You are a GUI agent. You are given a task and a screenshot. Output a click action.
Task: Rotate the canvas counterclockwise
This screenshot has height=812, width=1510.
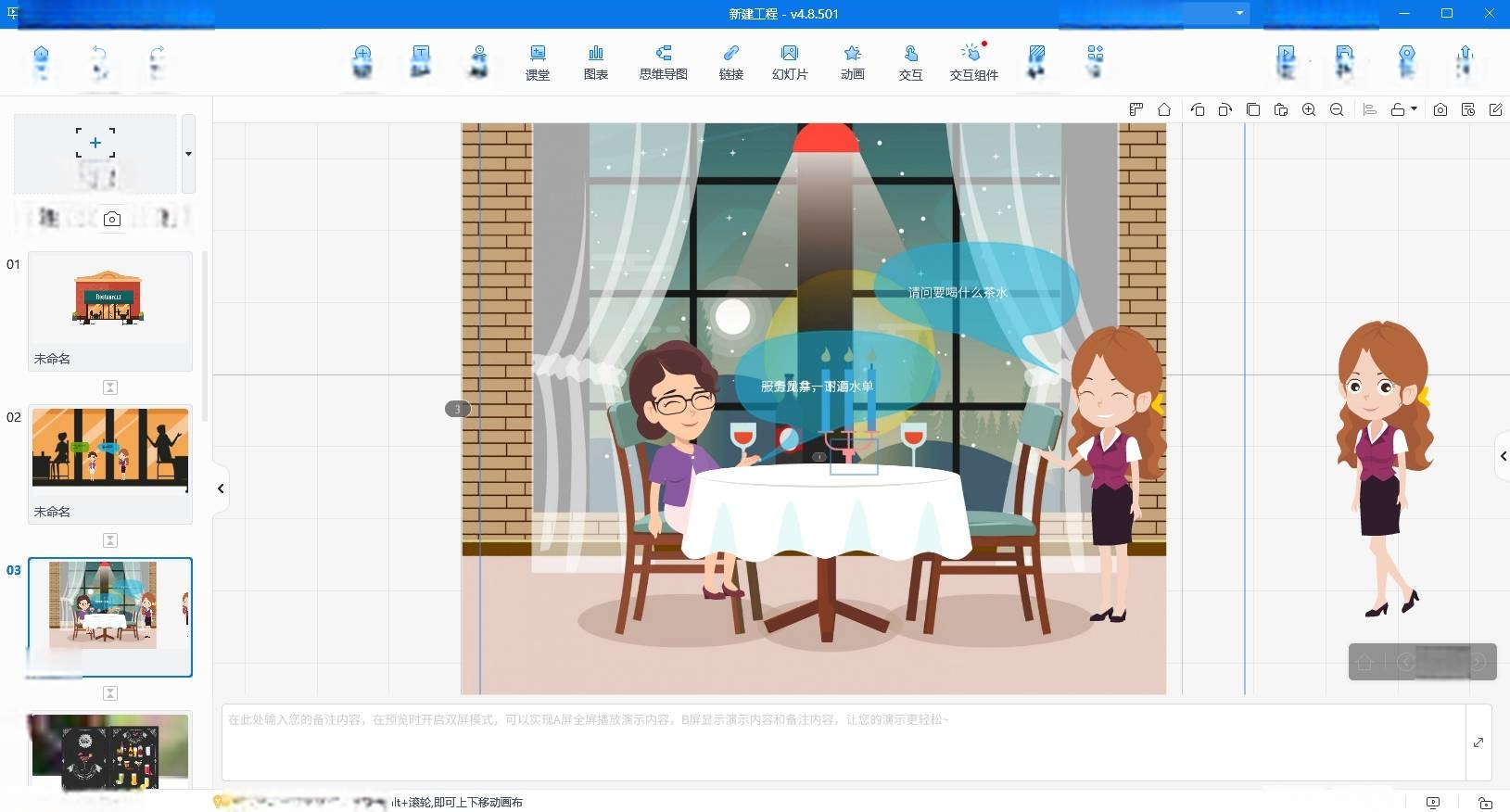[x=1198, y=109]
